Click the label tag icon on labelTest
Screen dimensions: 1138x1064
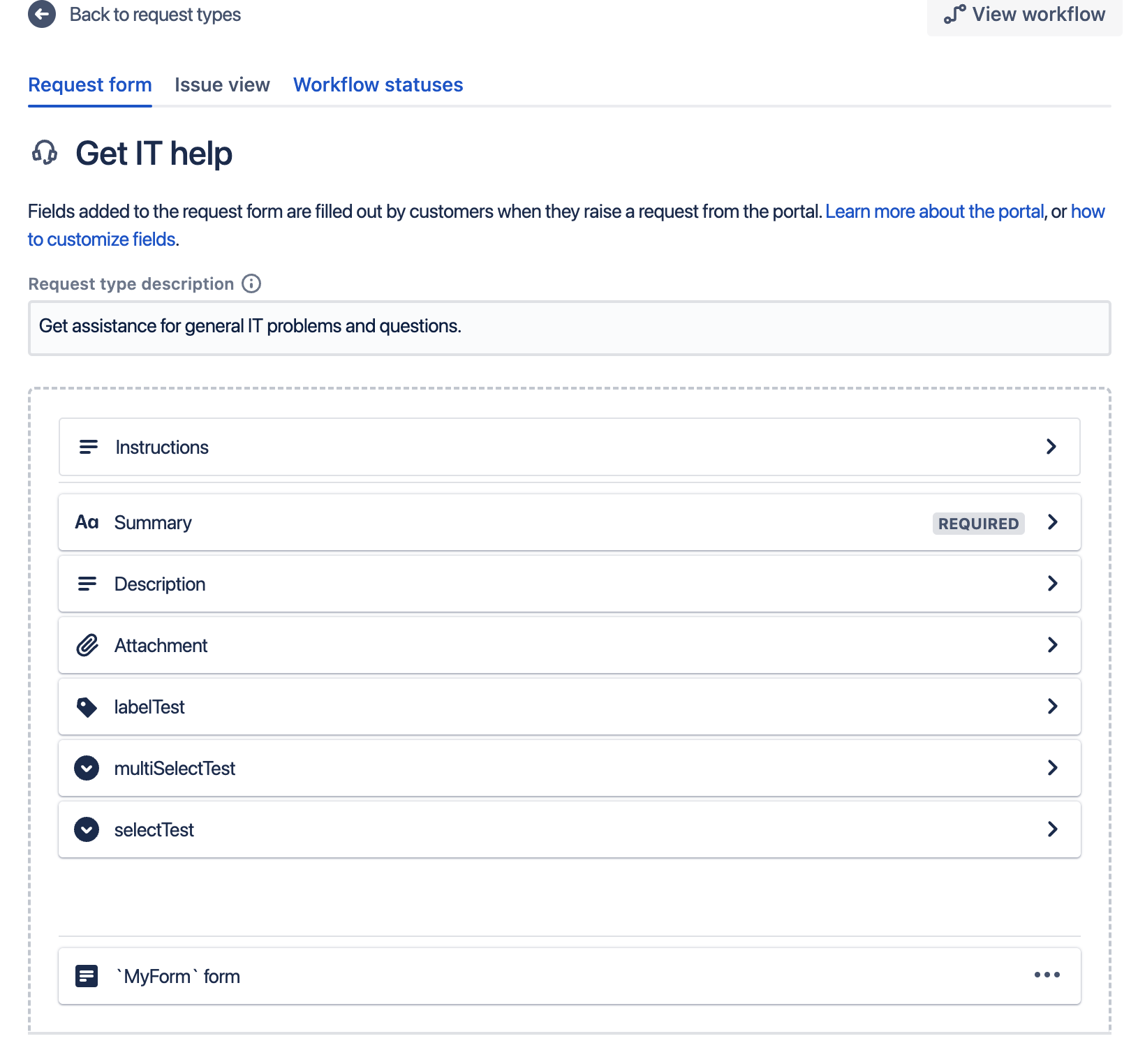87,707
